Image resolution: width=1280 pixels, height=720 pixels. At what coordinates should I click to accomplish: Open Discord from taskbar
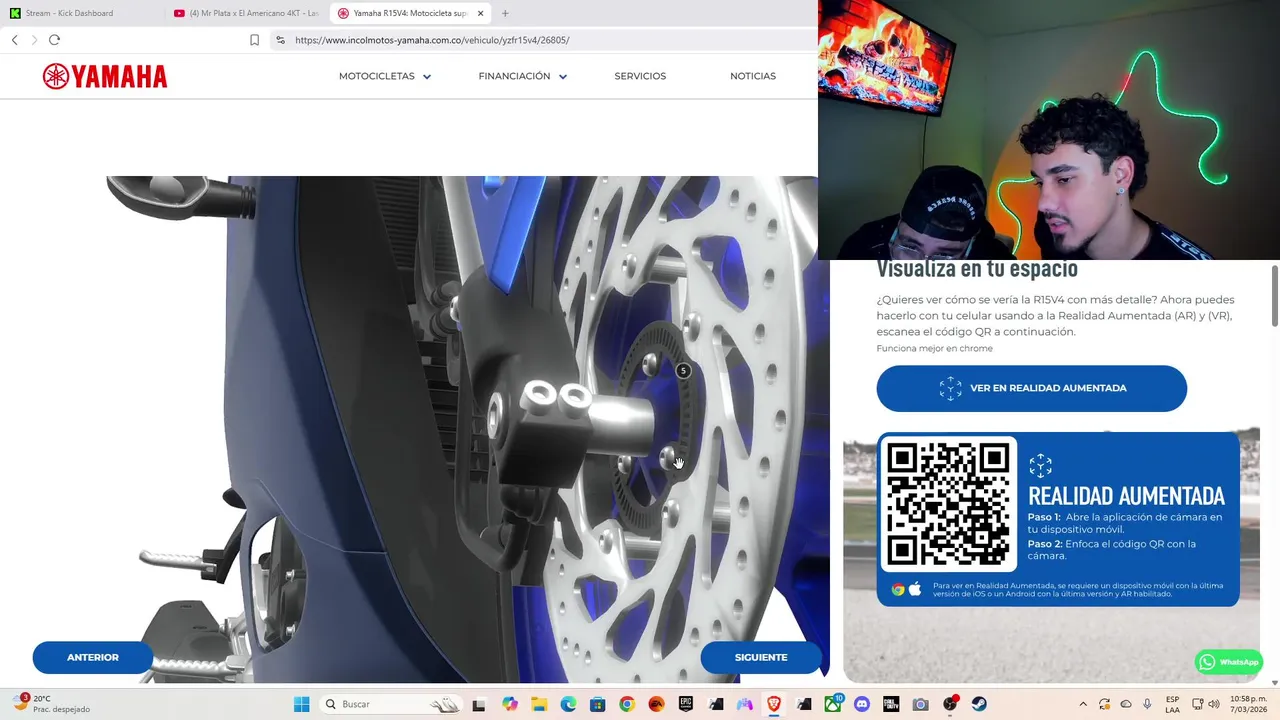862,704
